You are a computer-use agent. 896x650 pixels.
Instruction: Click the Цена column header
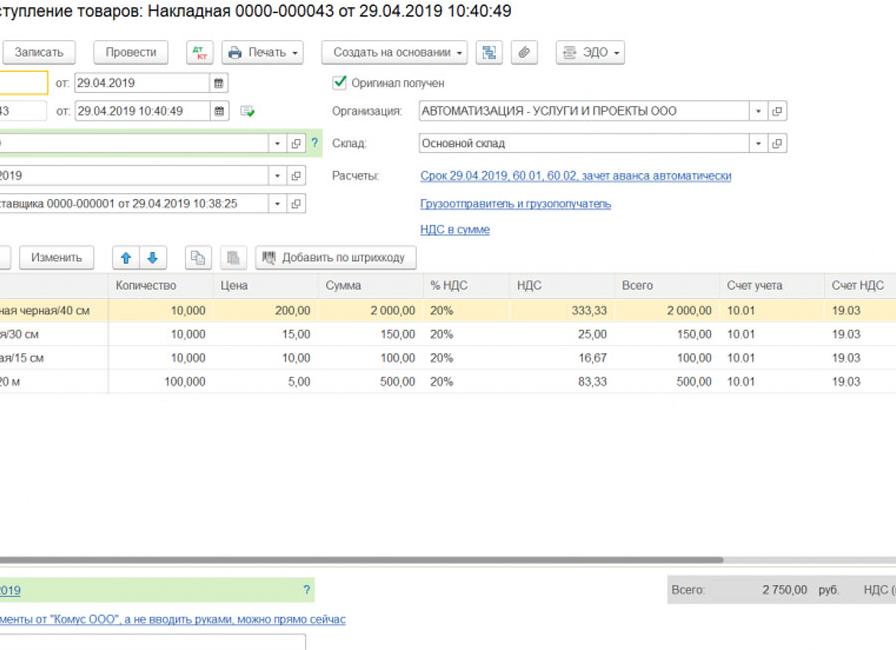[265, 286]
